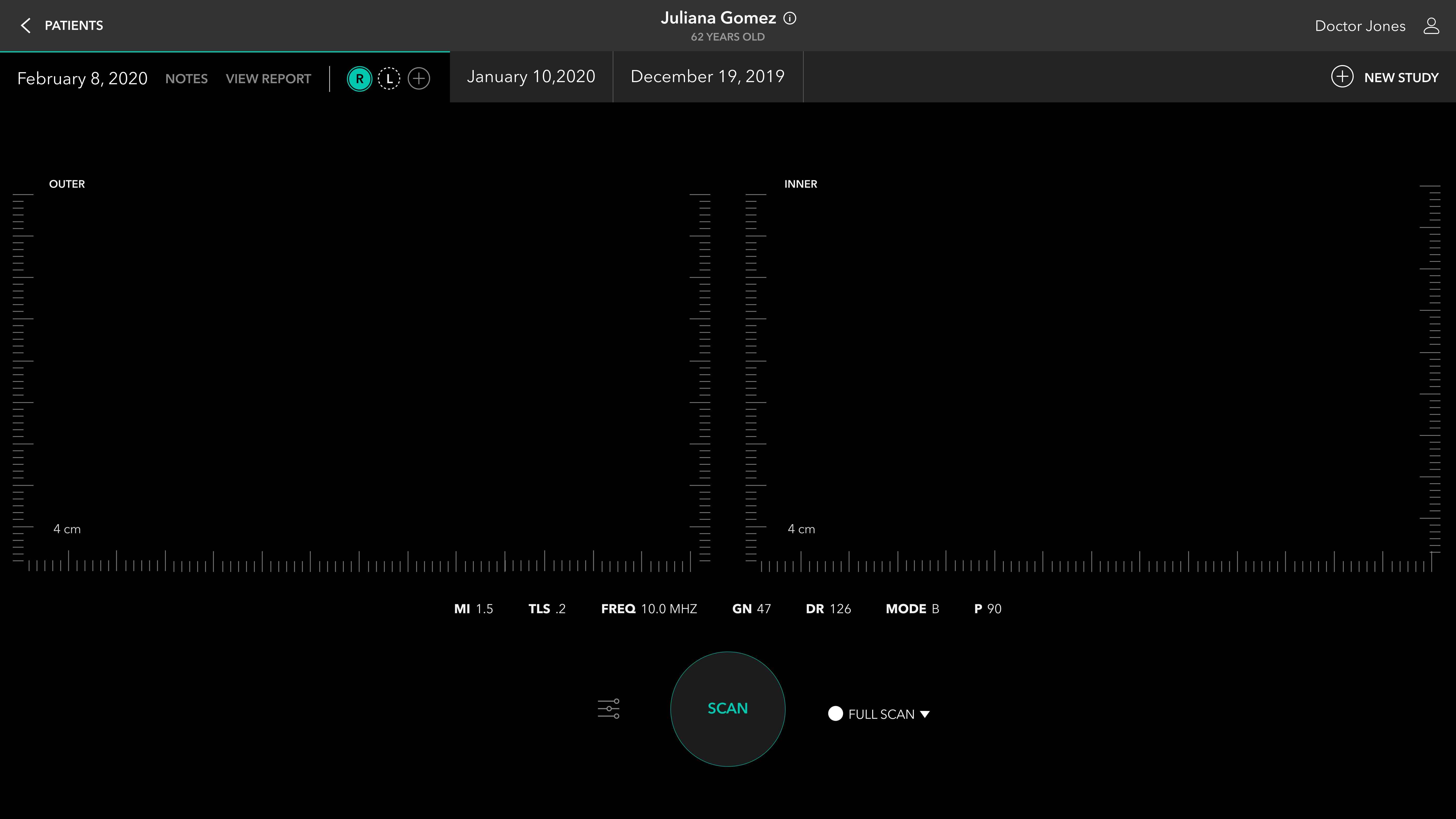The image size is (1456, 819).
Task: Click the back arrow beside PATIENTS
Action: [x=25, y=25]
